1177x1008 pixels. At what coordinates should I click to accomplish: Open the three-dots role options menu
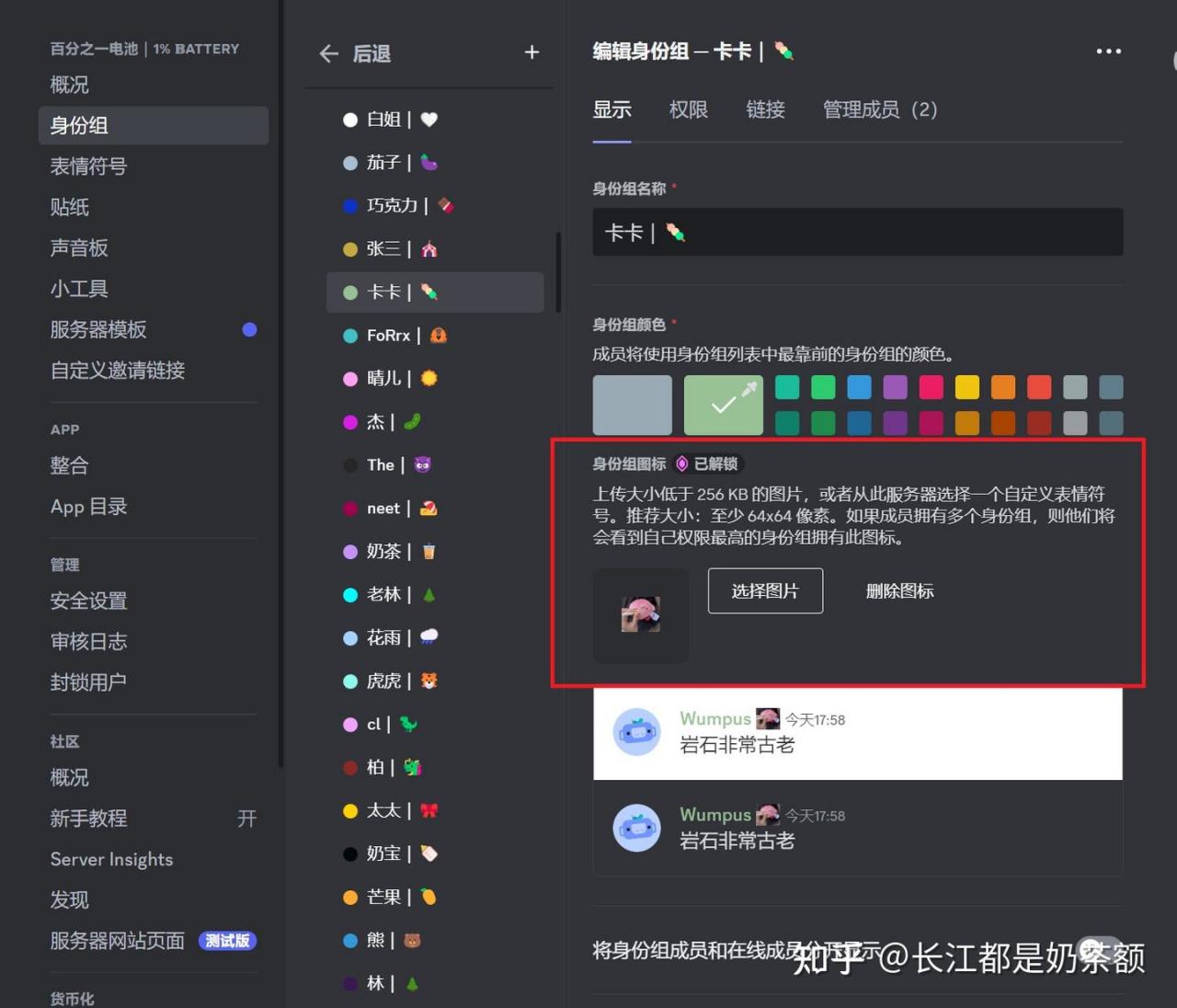tap(1108, 51)
